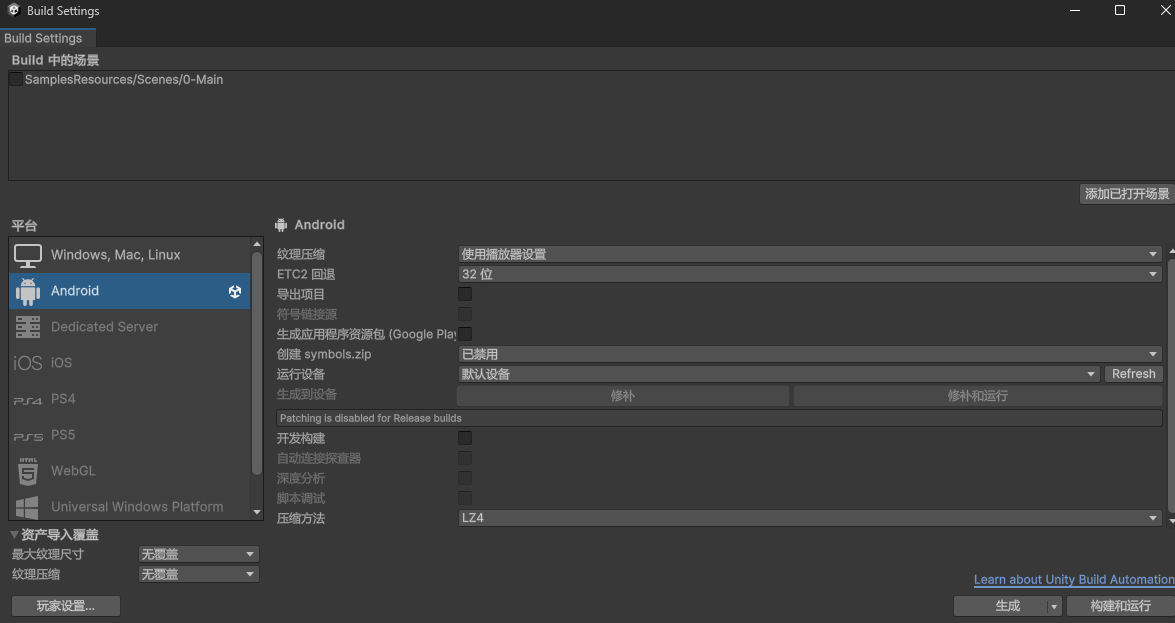Collapse the 资产导入覆盖 section triangle

[14, 535]
